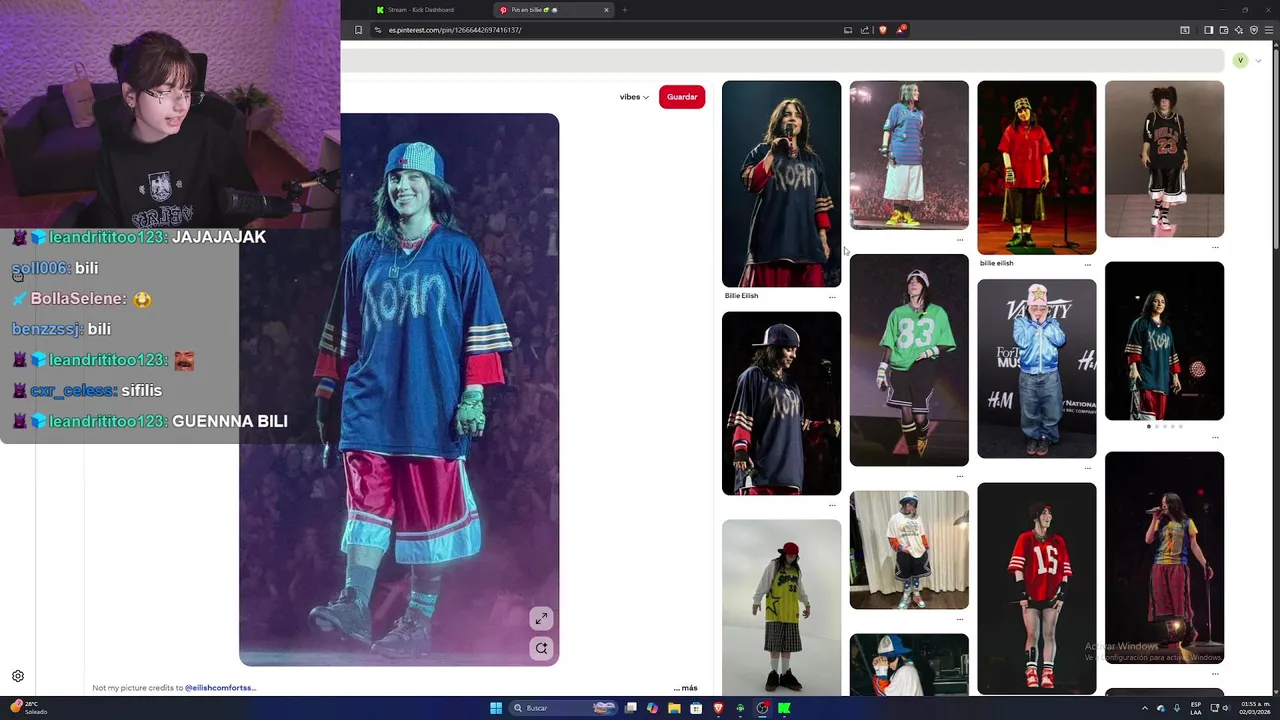Open the OBS icon in the taskbar
Viewport: 1280px width, 720px height.
pyautogui.click(x=762, y=708)
